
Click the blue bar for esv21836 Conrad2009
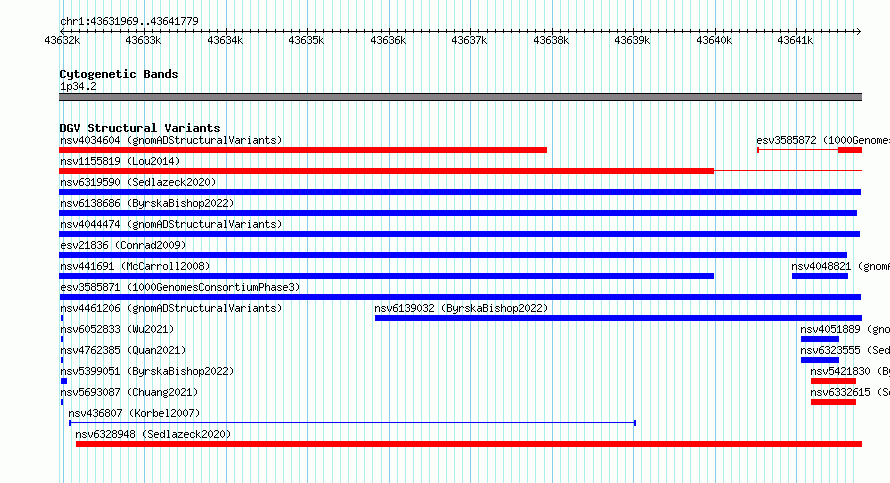click(453, 255)
